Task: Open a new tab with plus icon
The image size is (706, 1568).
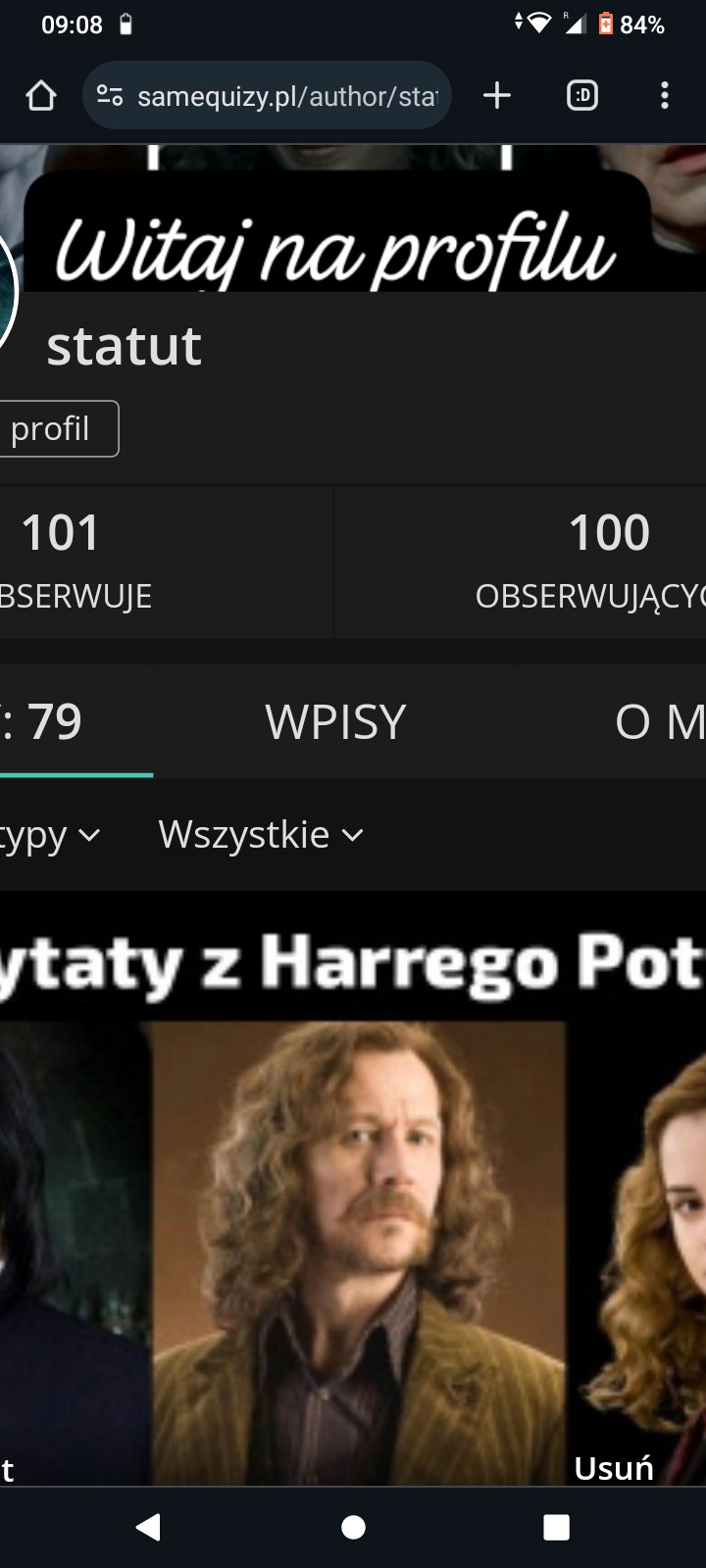Action: point(497,95)
